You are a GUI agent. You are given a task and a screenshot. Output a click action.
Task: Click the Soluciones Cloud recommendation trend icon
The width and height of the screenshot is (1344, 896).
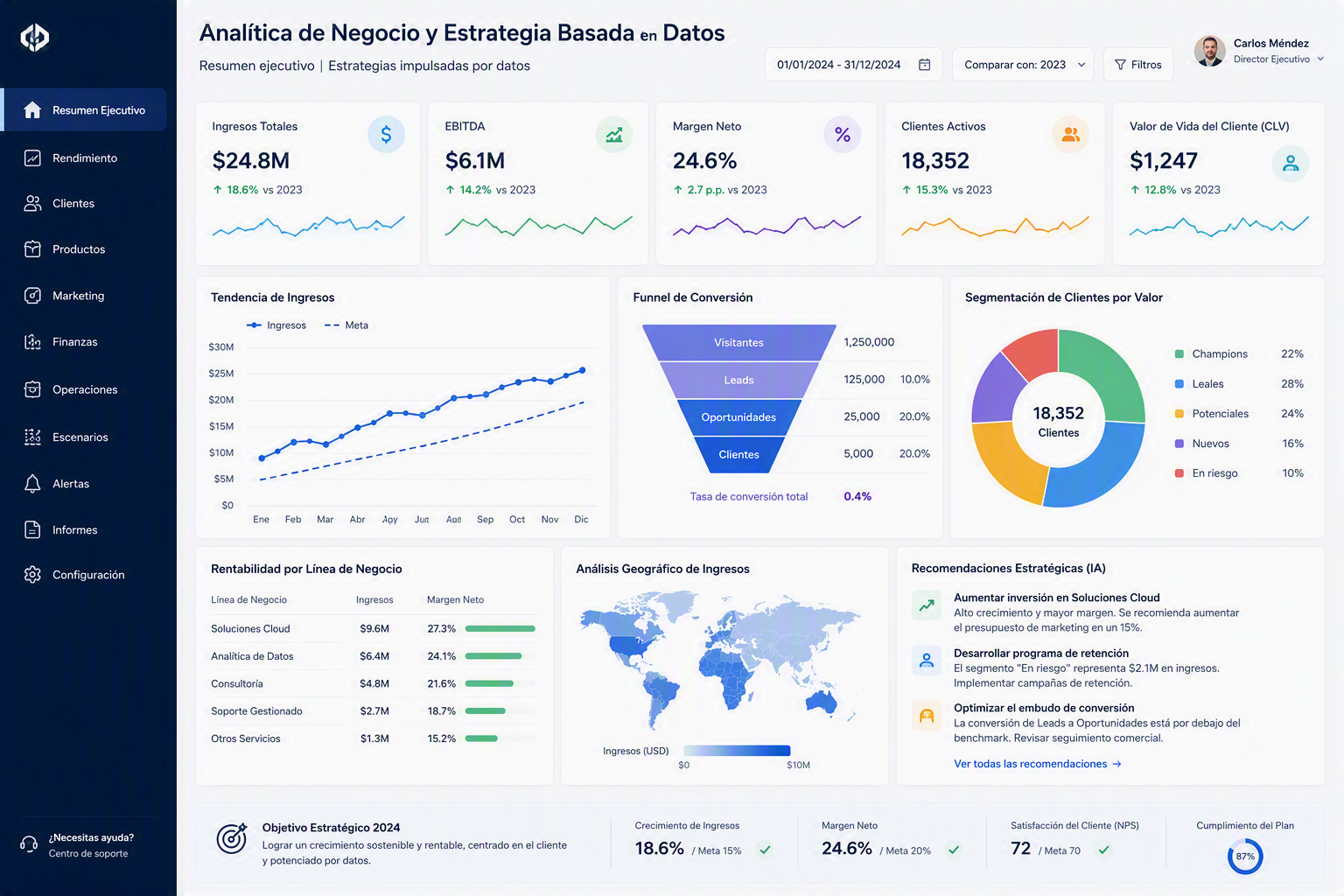927,605
